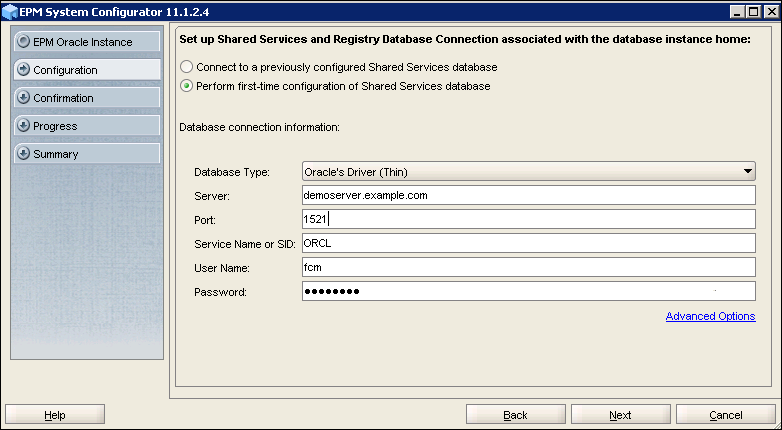The image size is (782, 430).
Task: Open the Advanced Options link
Action: [x=710, y=317]
